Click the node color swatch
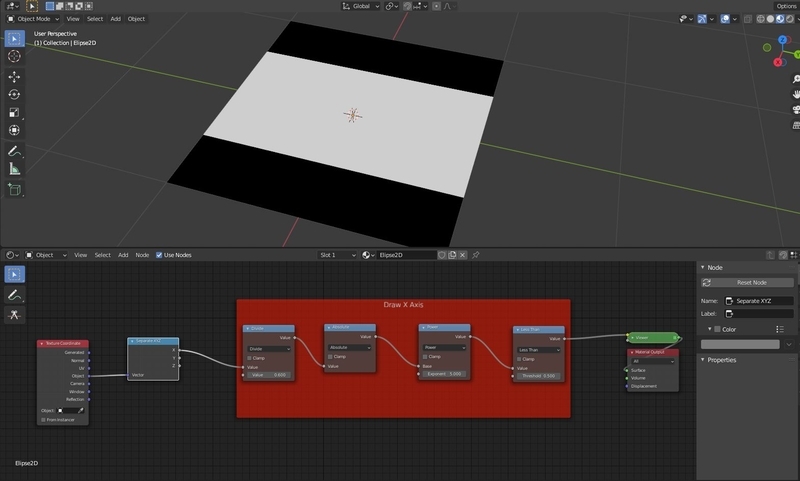Screen dimensions: 800x481 740,344
